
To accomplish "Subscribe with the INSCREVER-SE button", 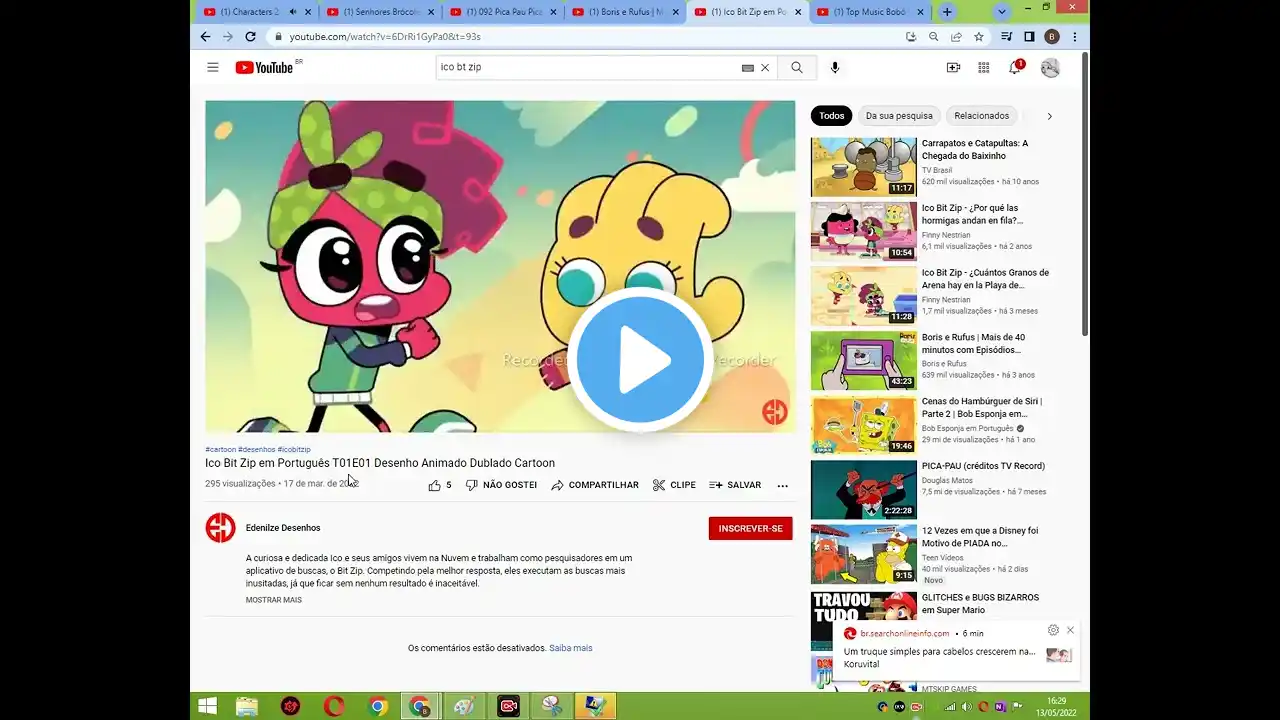I will [751, 528].
